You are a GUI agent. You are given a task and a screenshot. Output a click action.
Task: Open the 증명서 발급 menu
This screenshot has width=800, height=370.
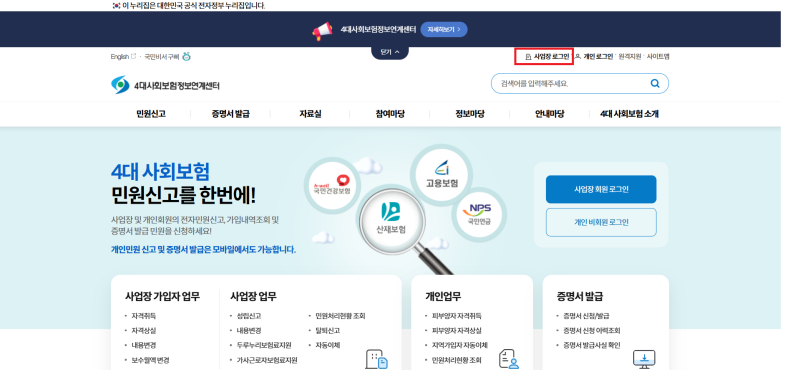[231, 114]
